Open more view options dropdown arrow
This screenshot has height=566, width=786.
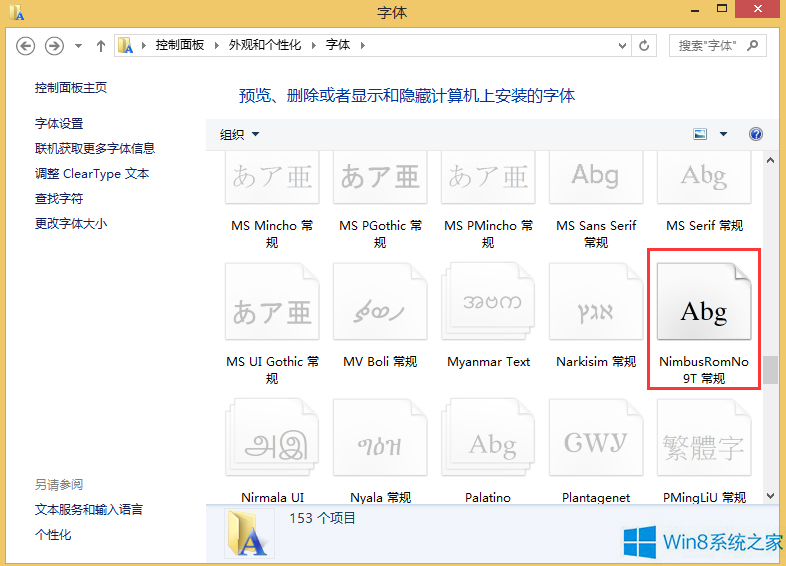723,134
